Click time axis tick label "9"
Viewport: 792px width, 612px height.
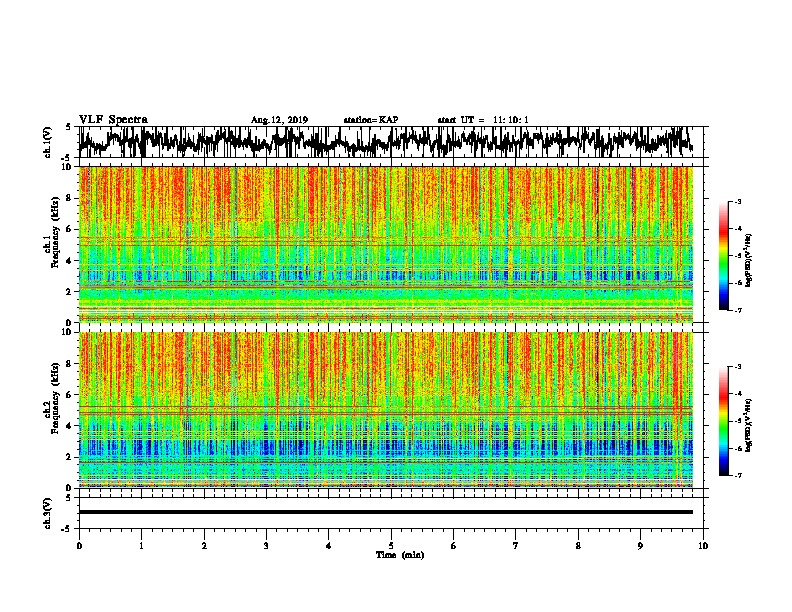(x=640, y=546)
